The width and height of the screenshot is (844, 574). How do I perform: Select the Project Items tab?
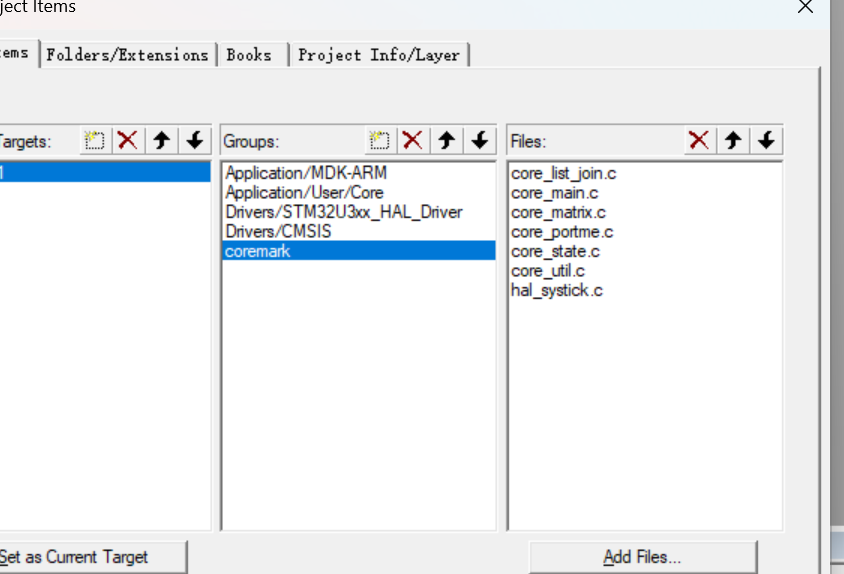coord(17,53)
